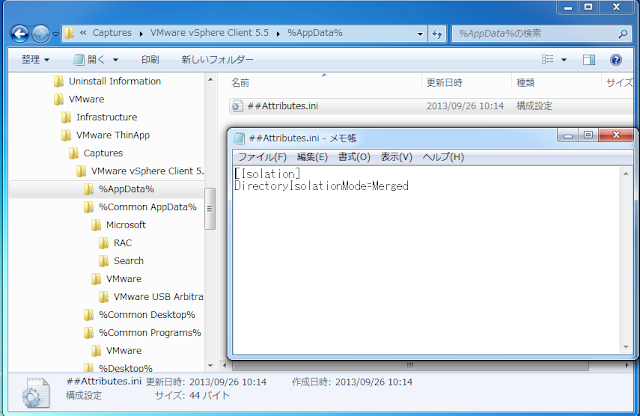Click the folder tree scrollbar thumb
Viewport: 640px width, 416px height.
(x=210, y=209)
